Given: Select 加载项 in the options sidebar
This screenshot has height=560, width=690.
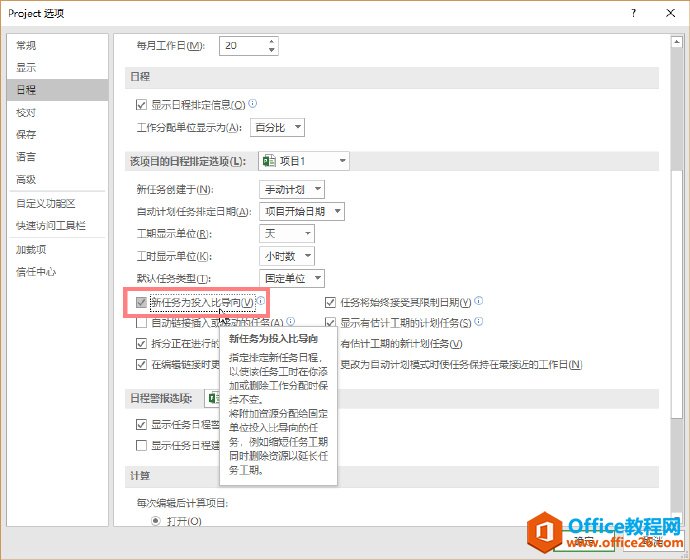Looking at the screenshot, I should (57, 250).
